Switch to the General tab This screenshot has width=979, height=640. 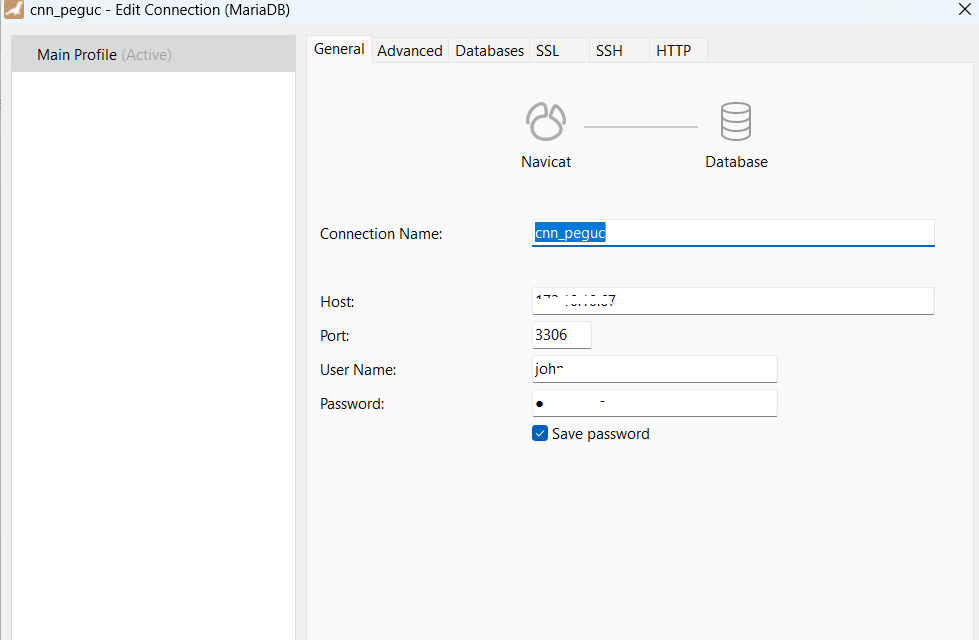point(339,49)
